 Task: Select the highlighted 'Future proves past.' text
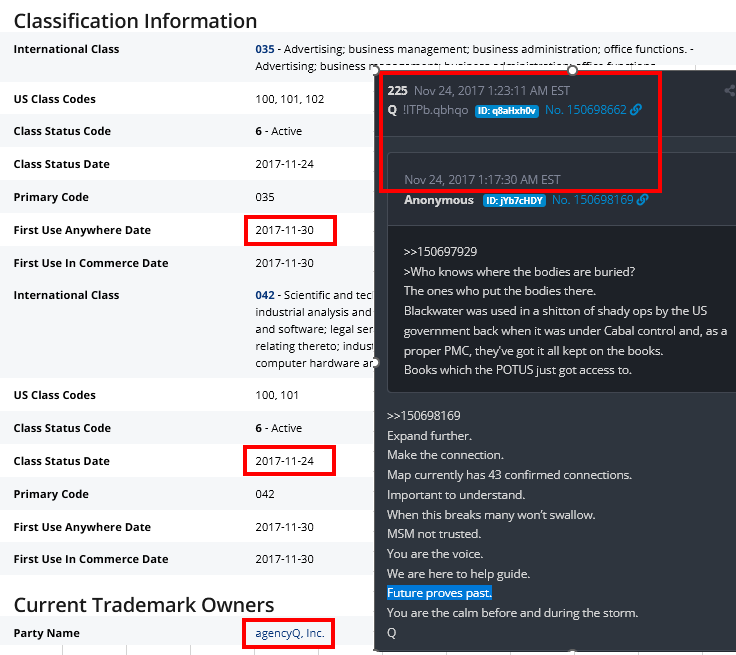pos(439,593)
